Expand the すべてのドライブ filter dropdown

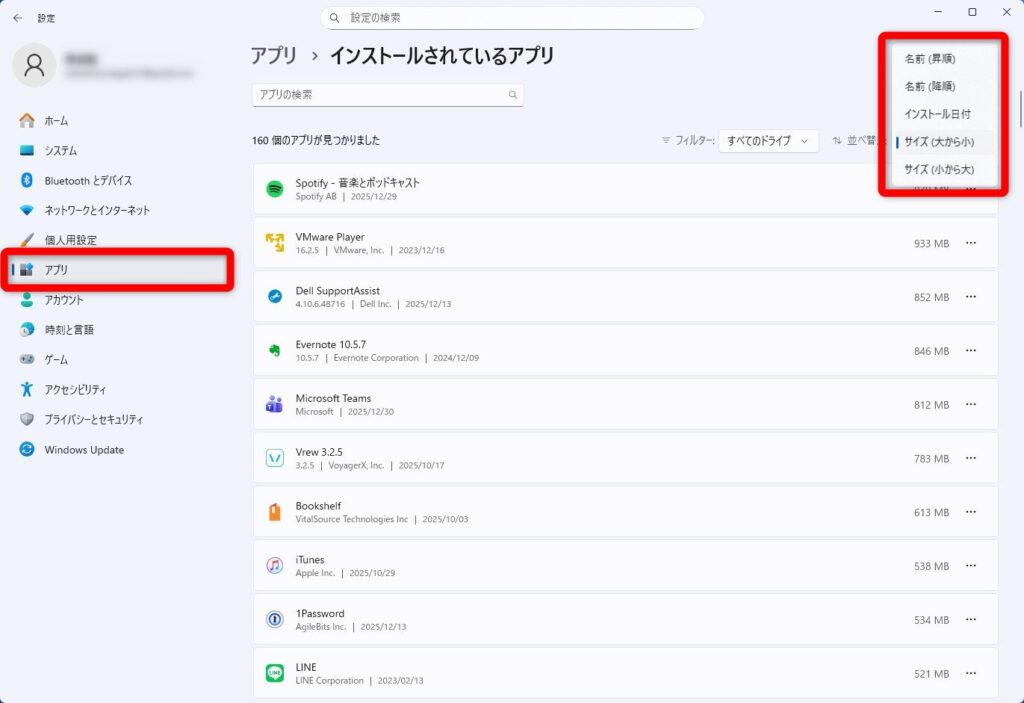click(768, 141)
